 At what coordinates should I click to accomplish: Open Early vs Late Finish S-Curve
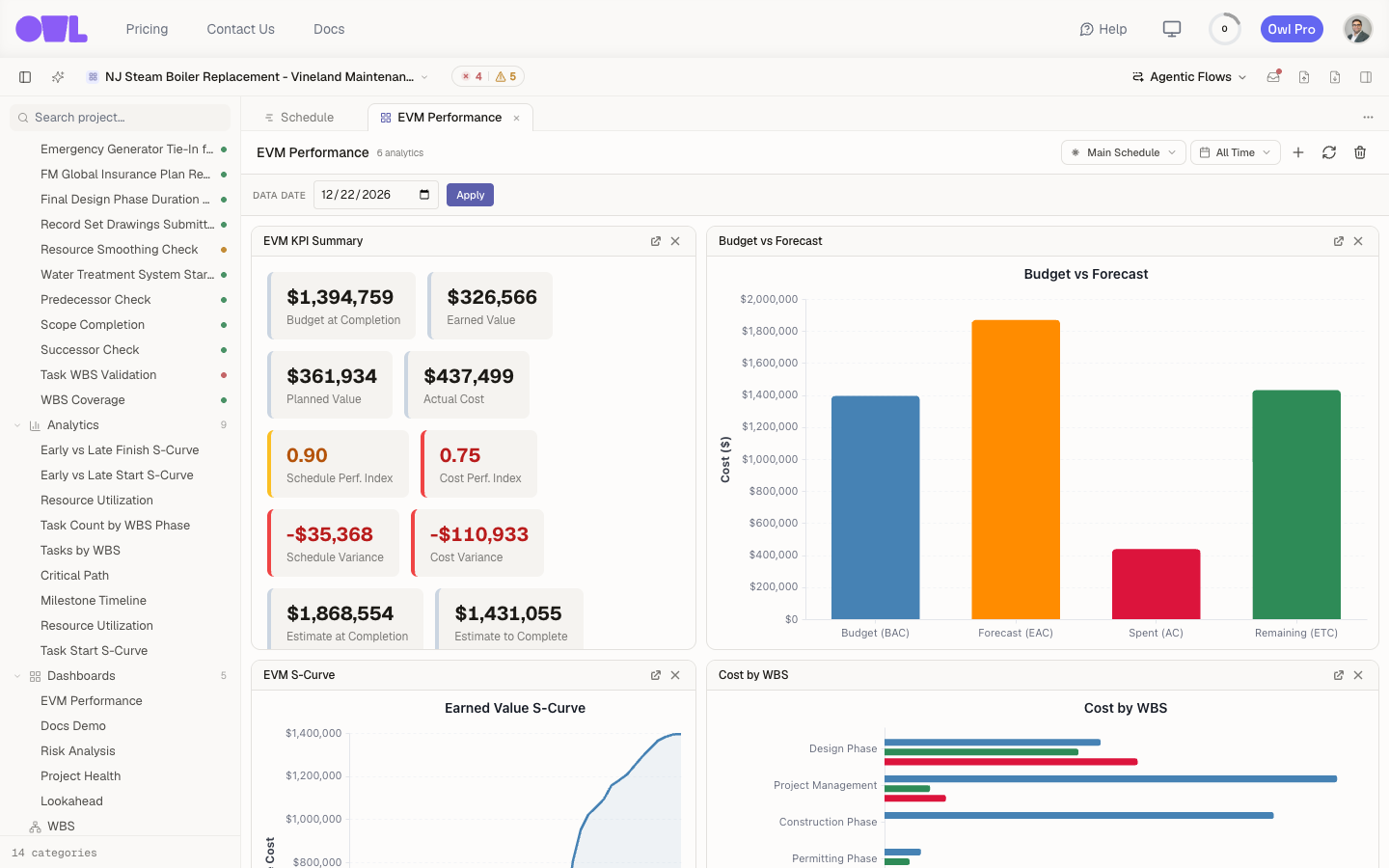[x=121, y=450]
